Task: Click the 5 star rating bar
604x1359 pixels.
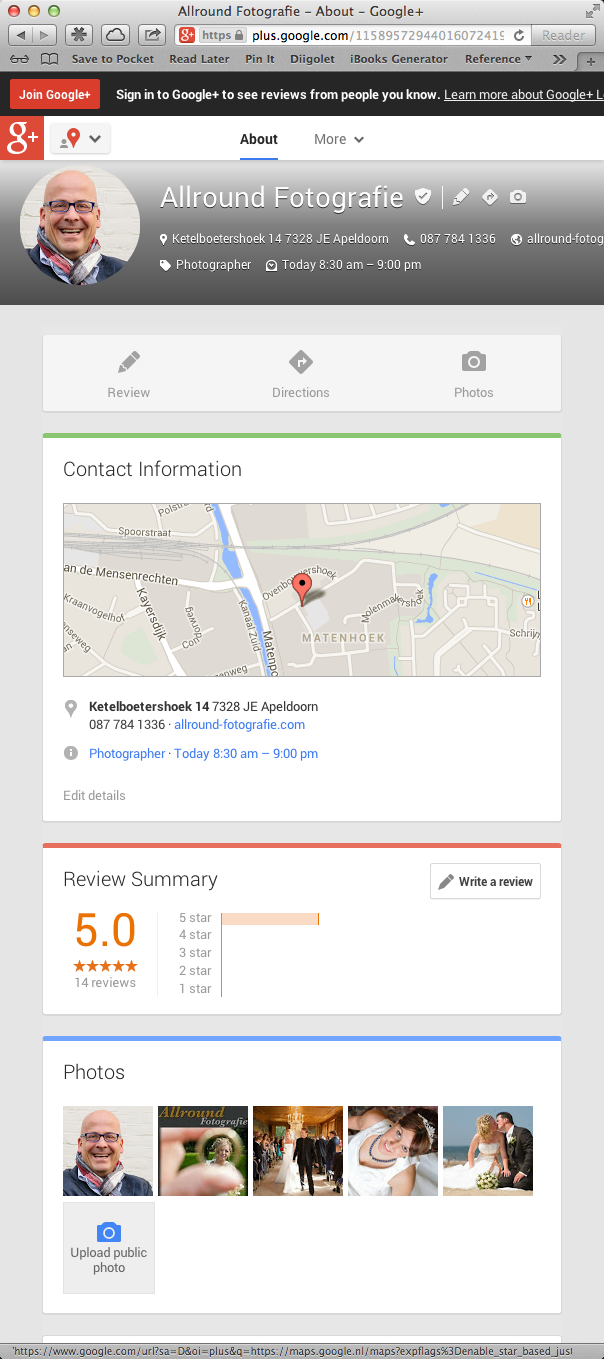Action: (270, 918)
